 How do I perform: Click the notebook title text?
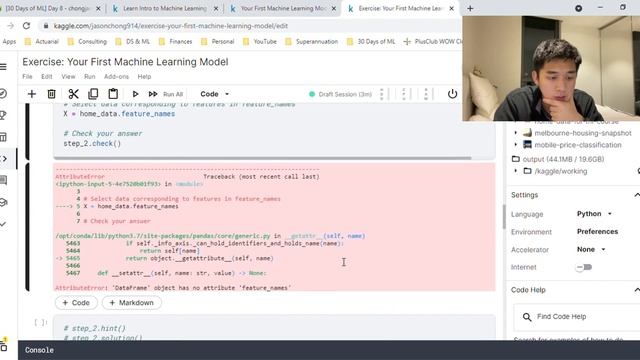click(x=125, y=62)
